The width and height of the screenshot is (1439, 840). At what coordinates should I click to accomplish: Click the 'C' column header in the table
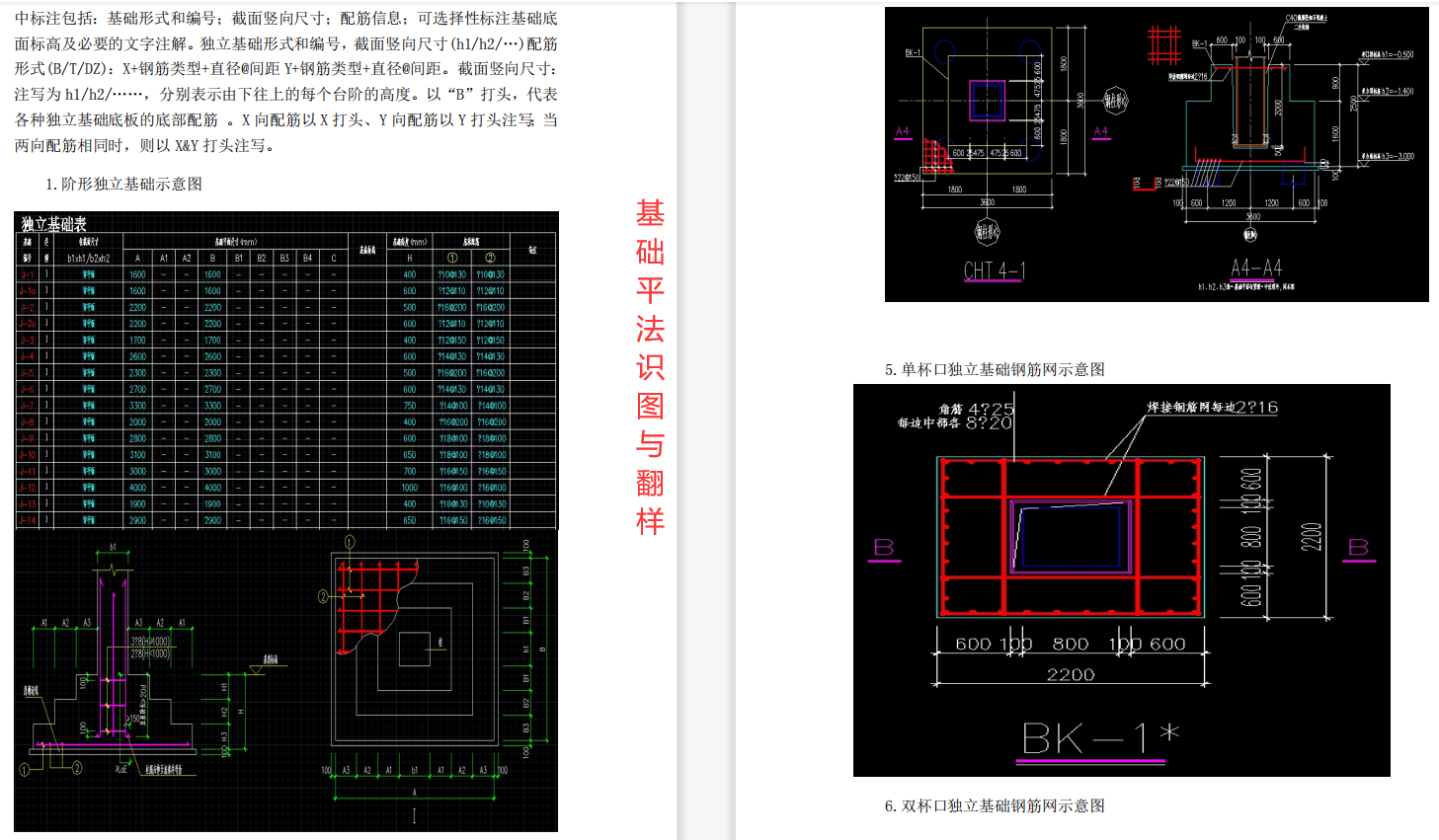(x=334, y=258)
